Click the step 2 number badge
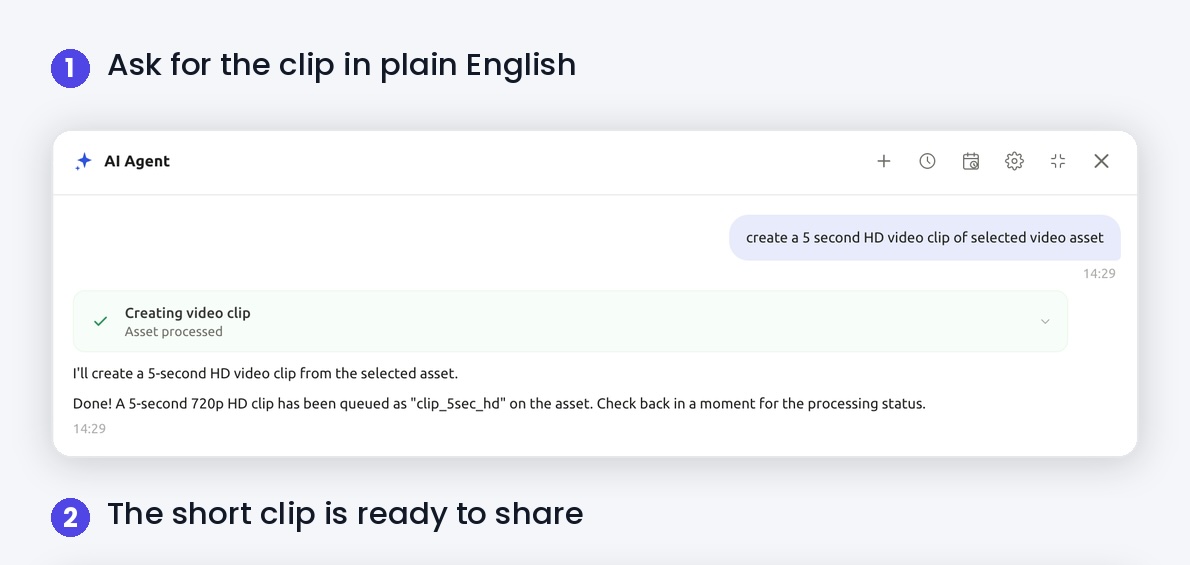 point(71,517)
